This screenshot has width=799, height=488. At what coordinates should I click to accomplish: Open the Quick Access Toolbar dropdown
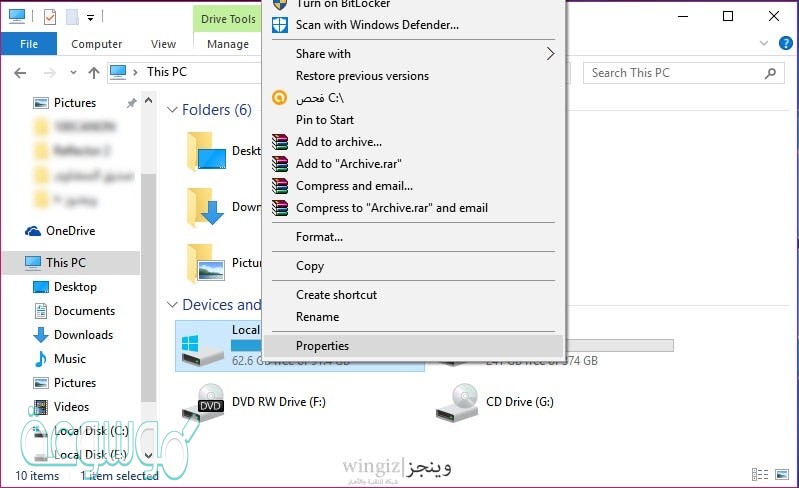coord(91,17)
